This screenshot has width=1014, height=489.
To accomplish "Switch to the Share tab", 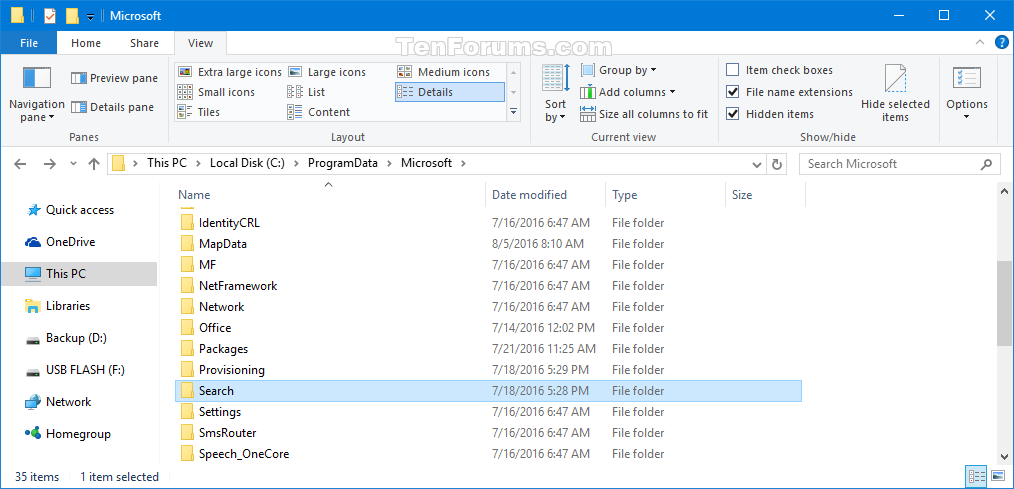I will [144, 43].
